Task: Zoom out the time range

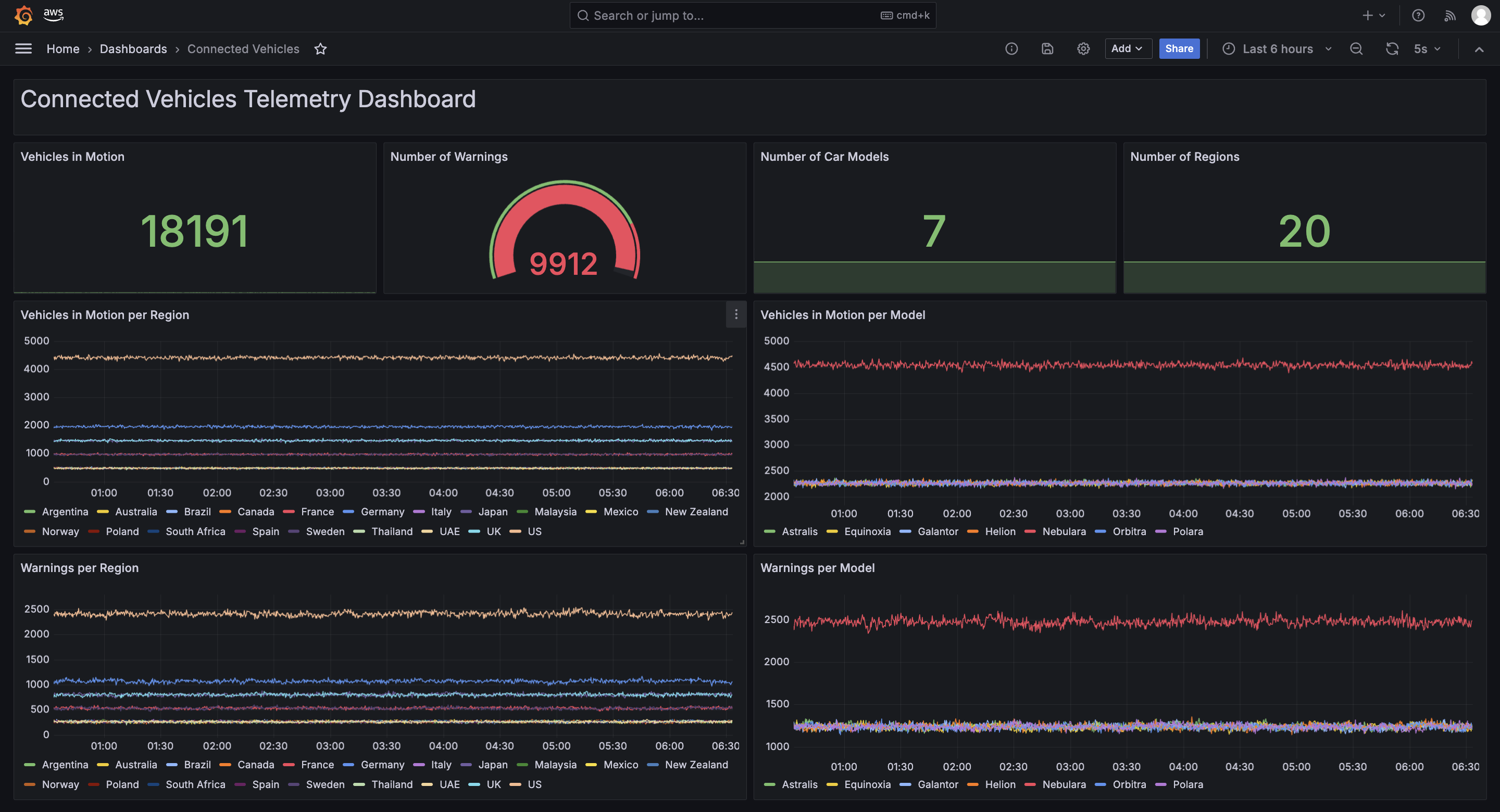Action: click(1357, 49)
